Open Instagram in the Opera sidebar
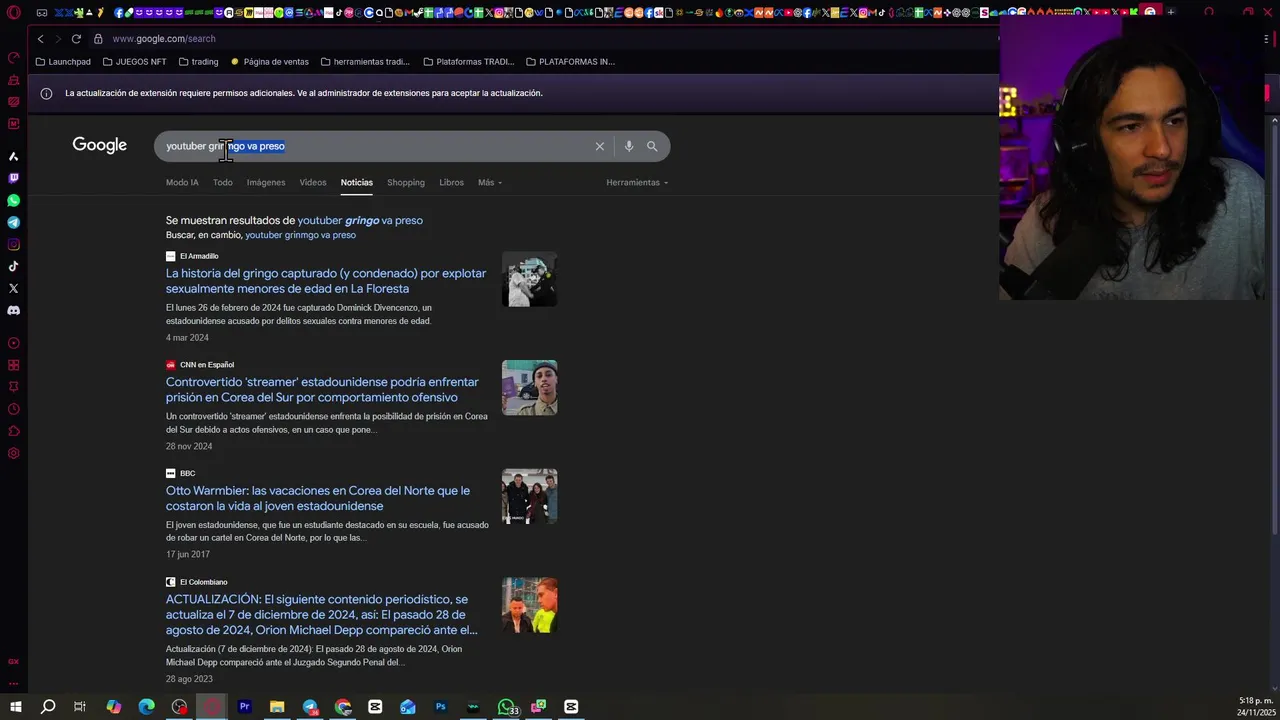Screen dimensions: 1280x720 pos(13,244)
